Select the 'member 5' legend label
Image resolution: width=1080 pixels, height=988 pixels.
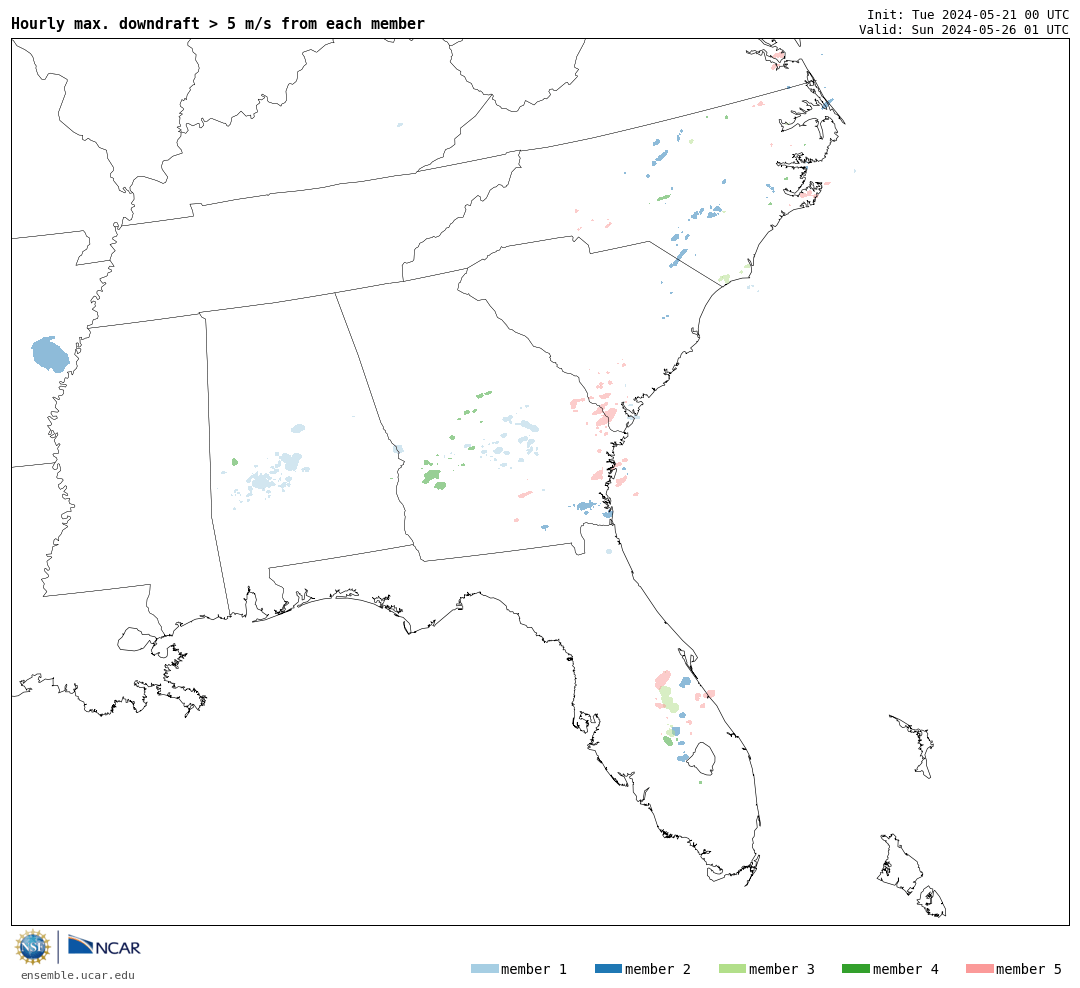tap(1029, 969)
